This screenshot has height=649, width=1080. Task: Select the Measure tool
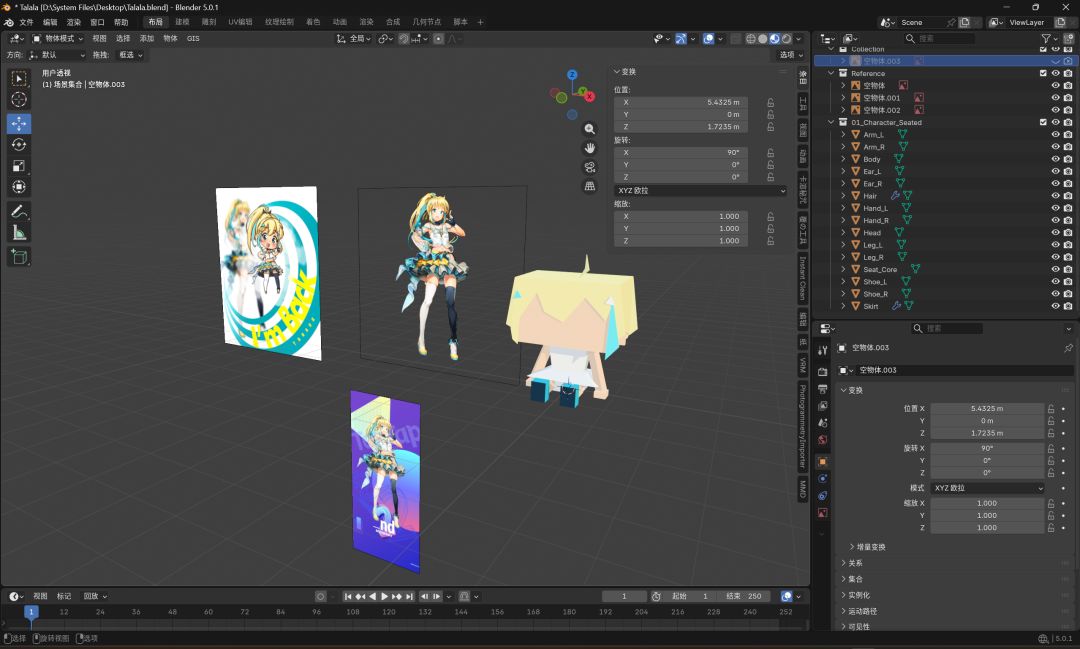19,233
